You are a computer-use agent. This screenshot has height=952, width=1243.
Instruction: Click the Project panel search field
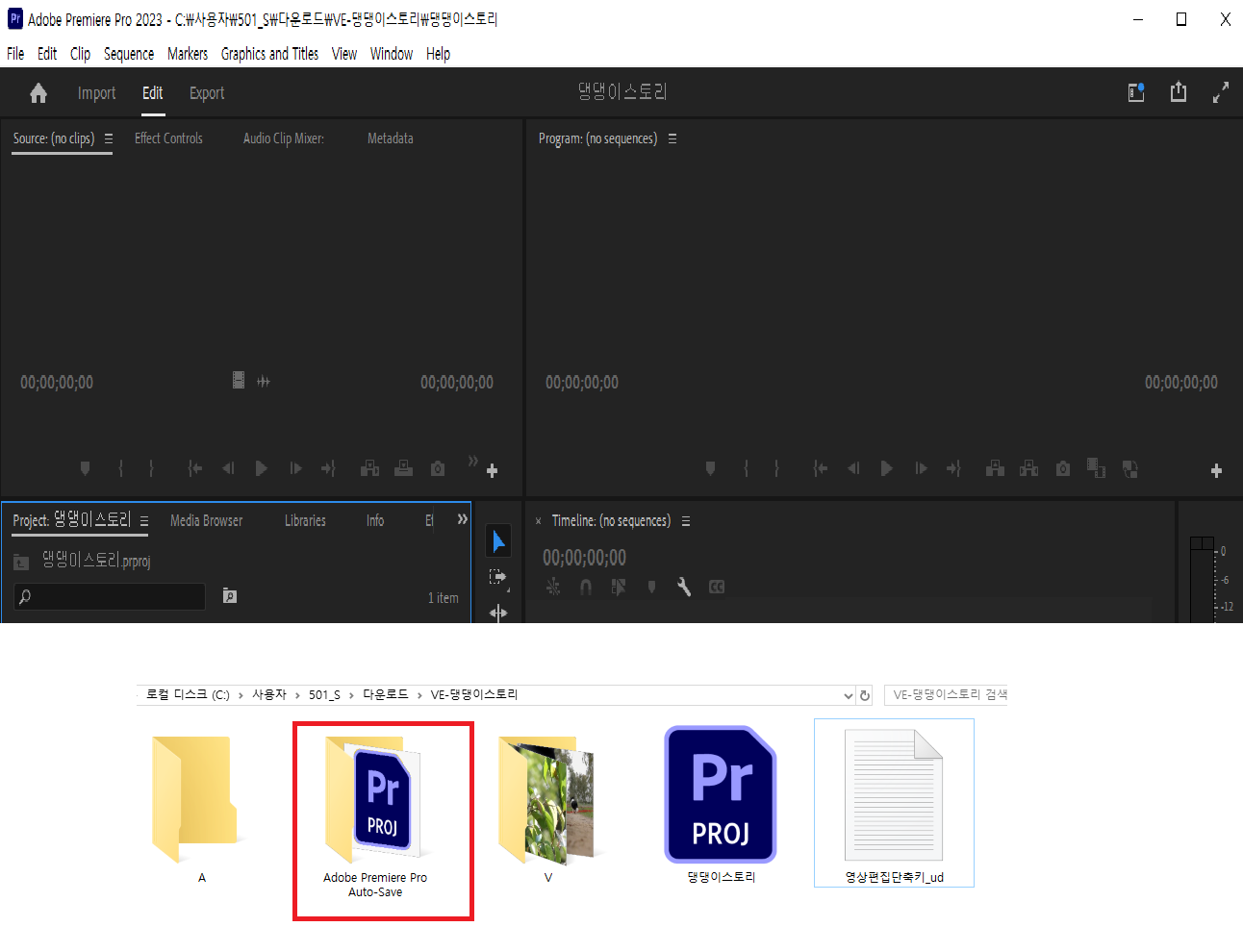(x=110, y=596)
